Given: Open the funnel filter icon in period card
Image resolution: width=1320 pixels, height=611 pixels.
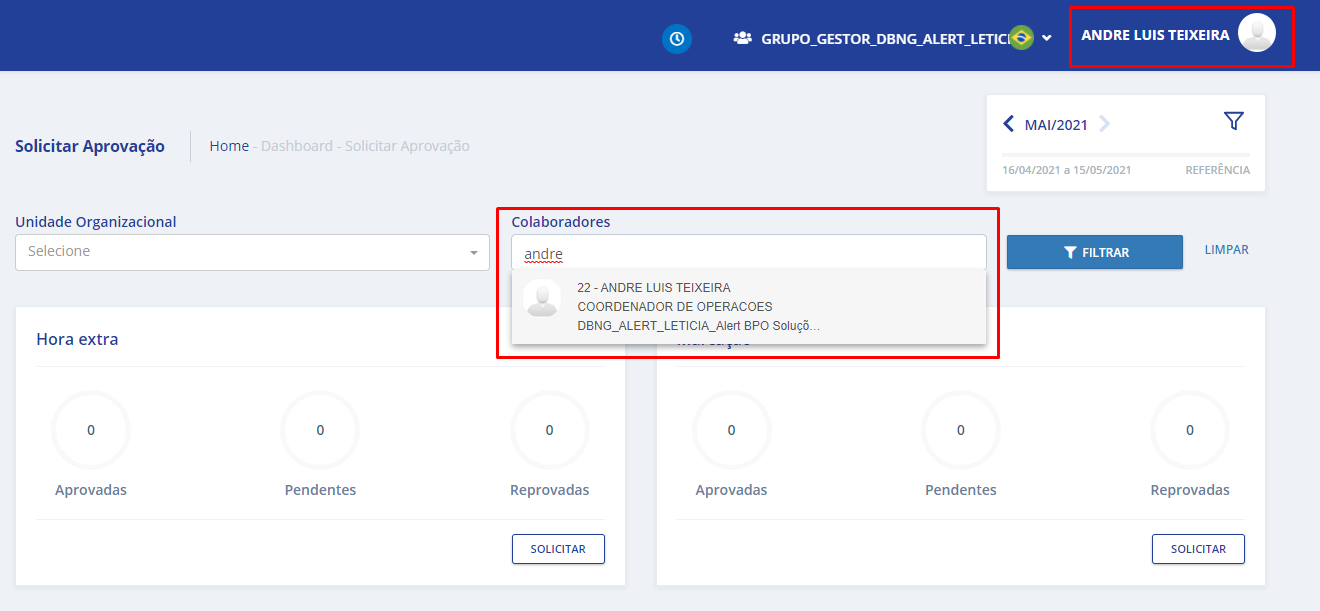Looking at the screenshot, I should point(1233,121).
